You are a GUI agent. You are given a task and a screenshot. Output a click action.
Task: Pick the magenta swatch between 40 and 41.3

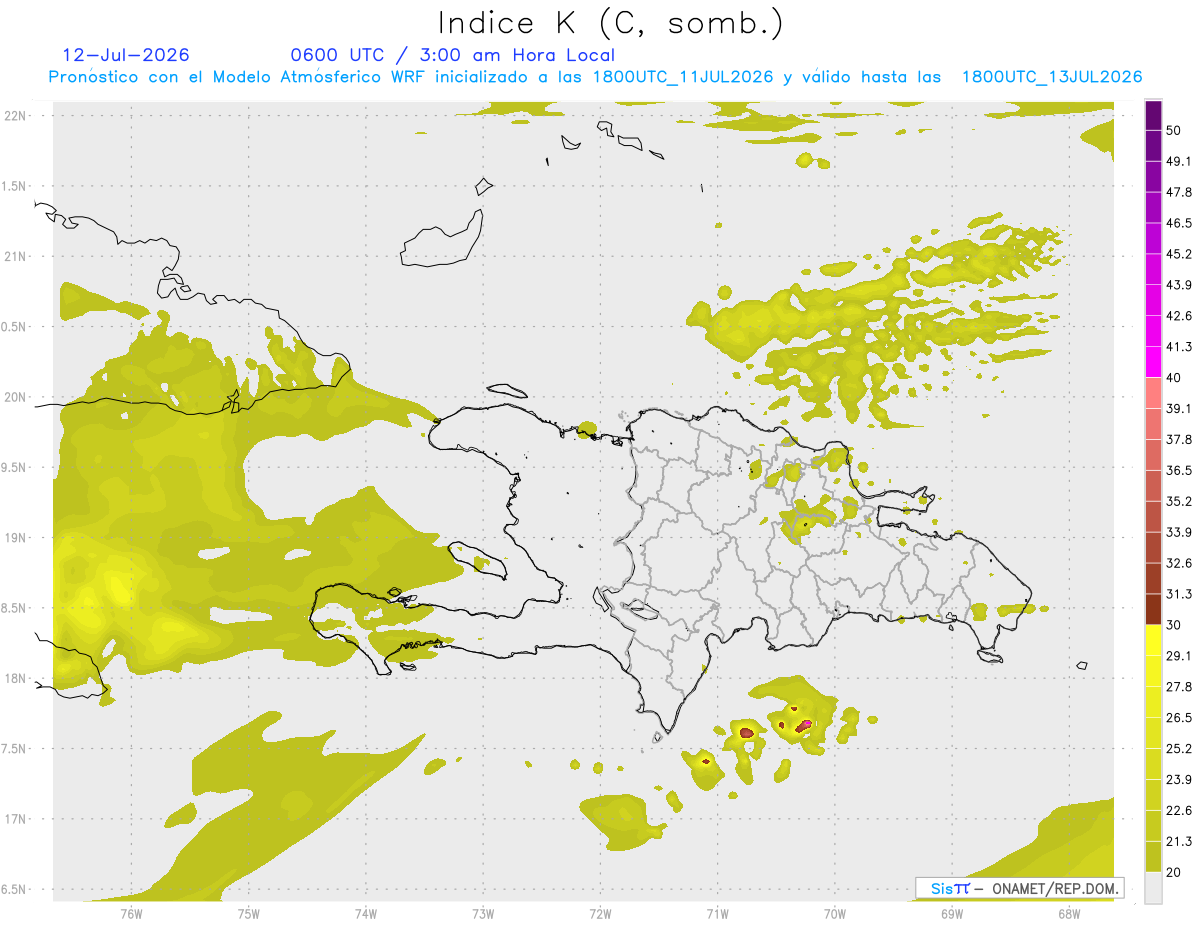(x=1154, y=362)
